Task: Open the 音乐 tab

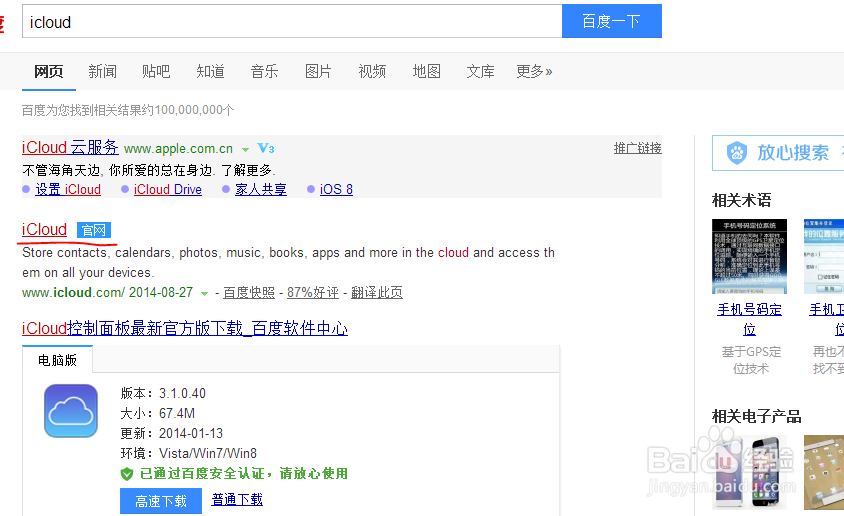Action: (264, 71)
